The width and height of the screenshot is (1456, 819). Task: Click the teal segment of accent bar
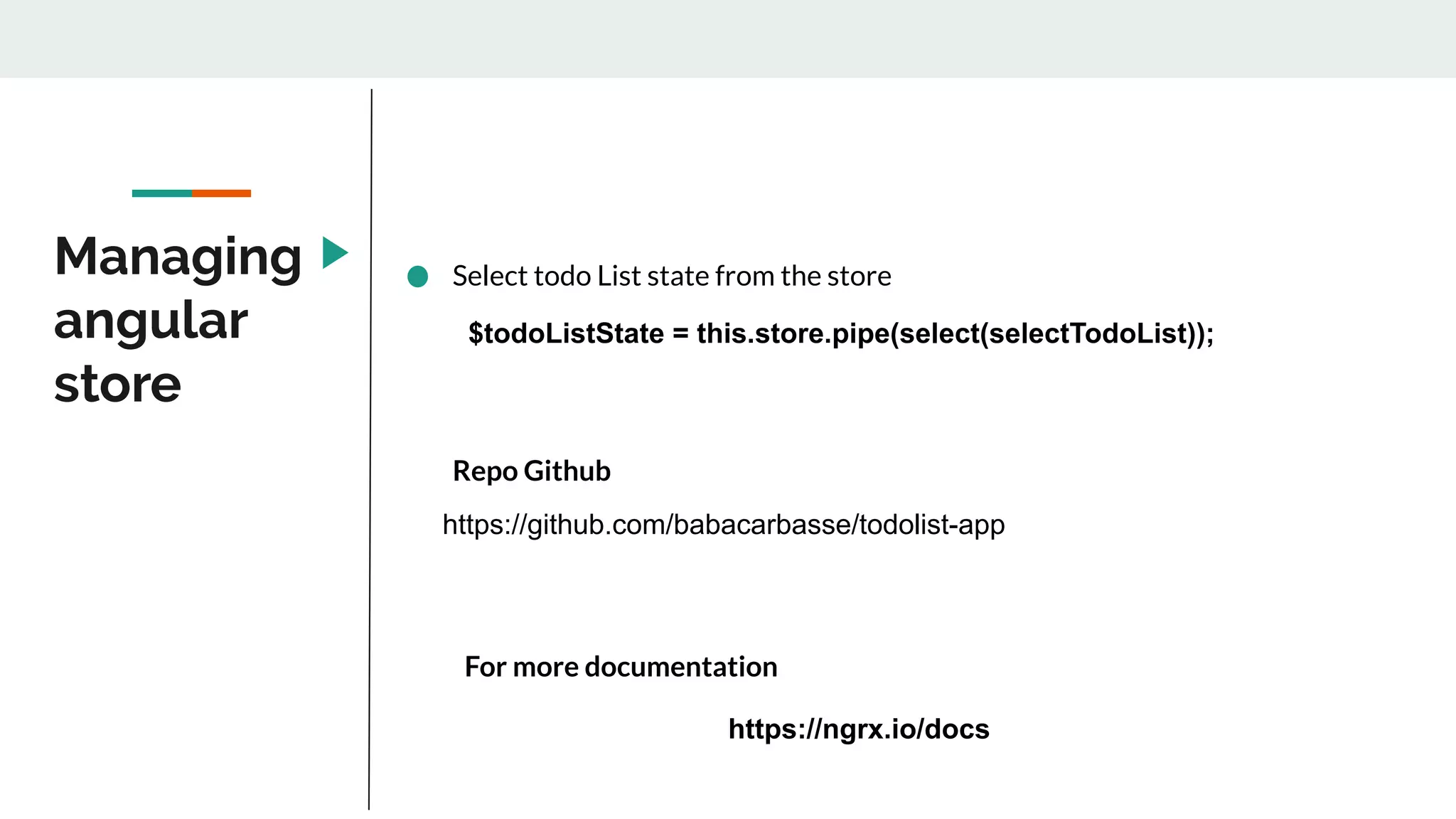coord(161,193)
